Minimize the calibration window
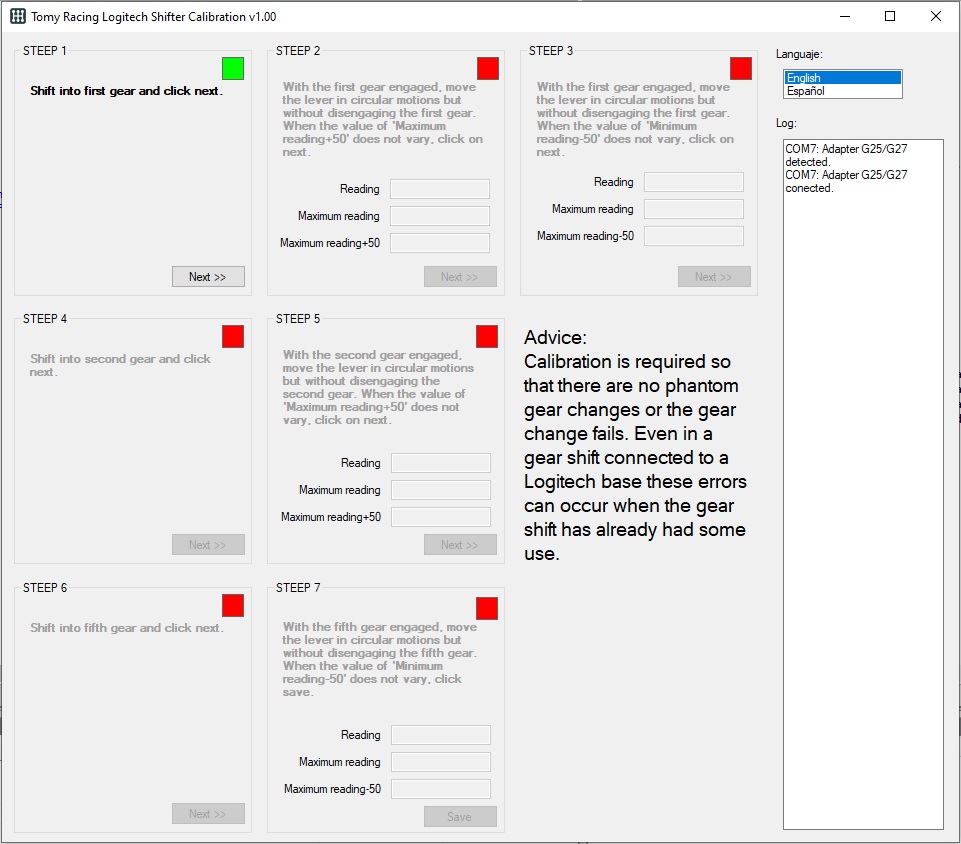The height and width of the screenshot is (844, 961). pyautogui.click(x=845, y=17)
